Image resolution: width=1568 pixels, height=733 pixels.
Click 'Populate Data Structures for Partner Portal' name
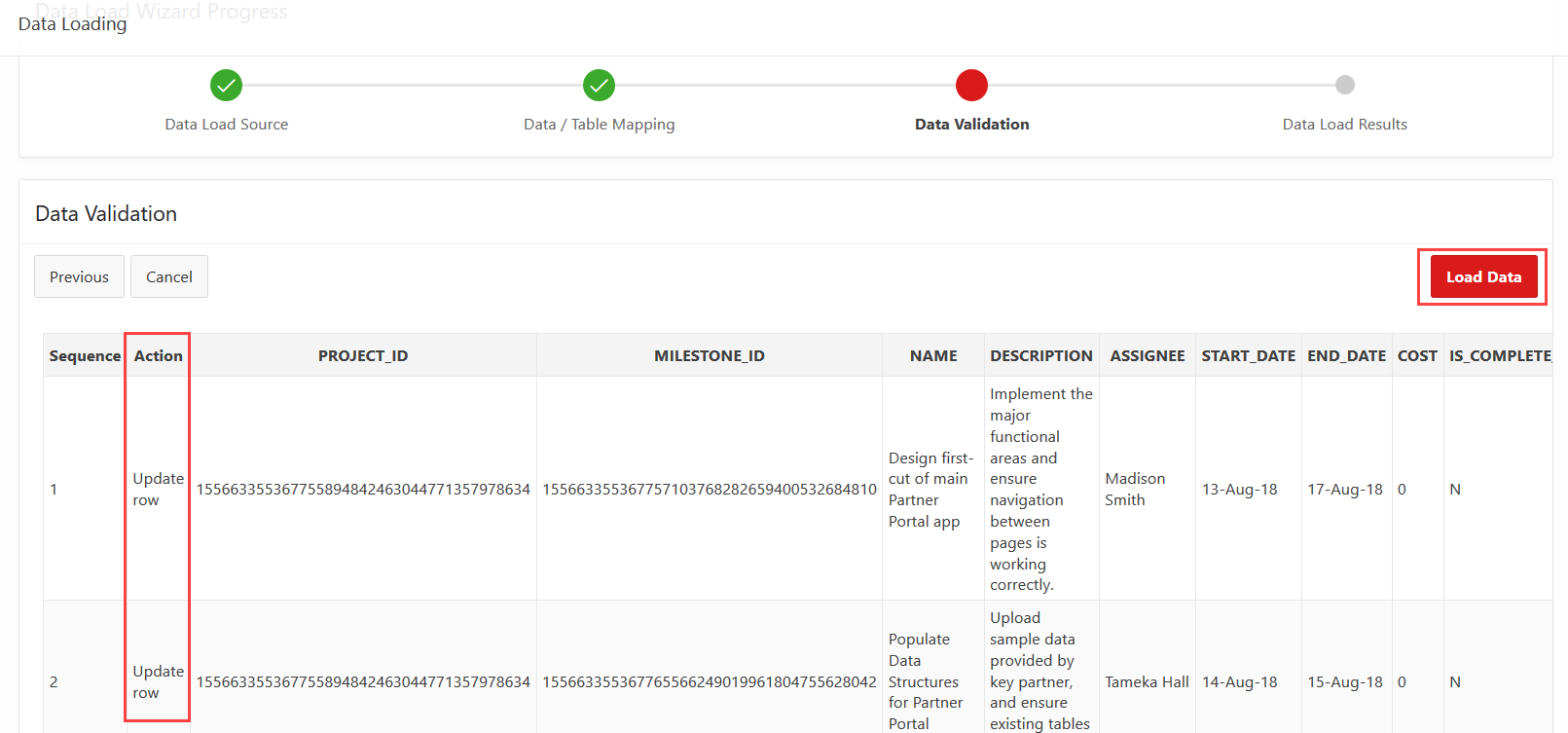(x=925, y=681)
